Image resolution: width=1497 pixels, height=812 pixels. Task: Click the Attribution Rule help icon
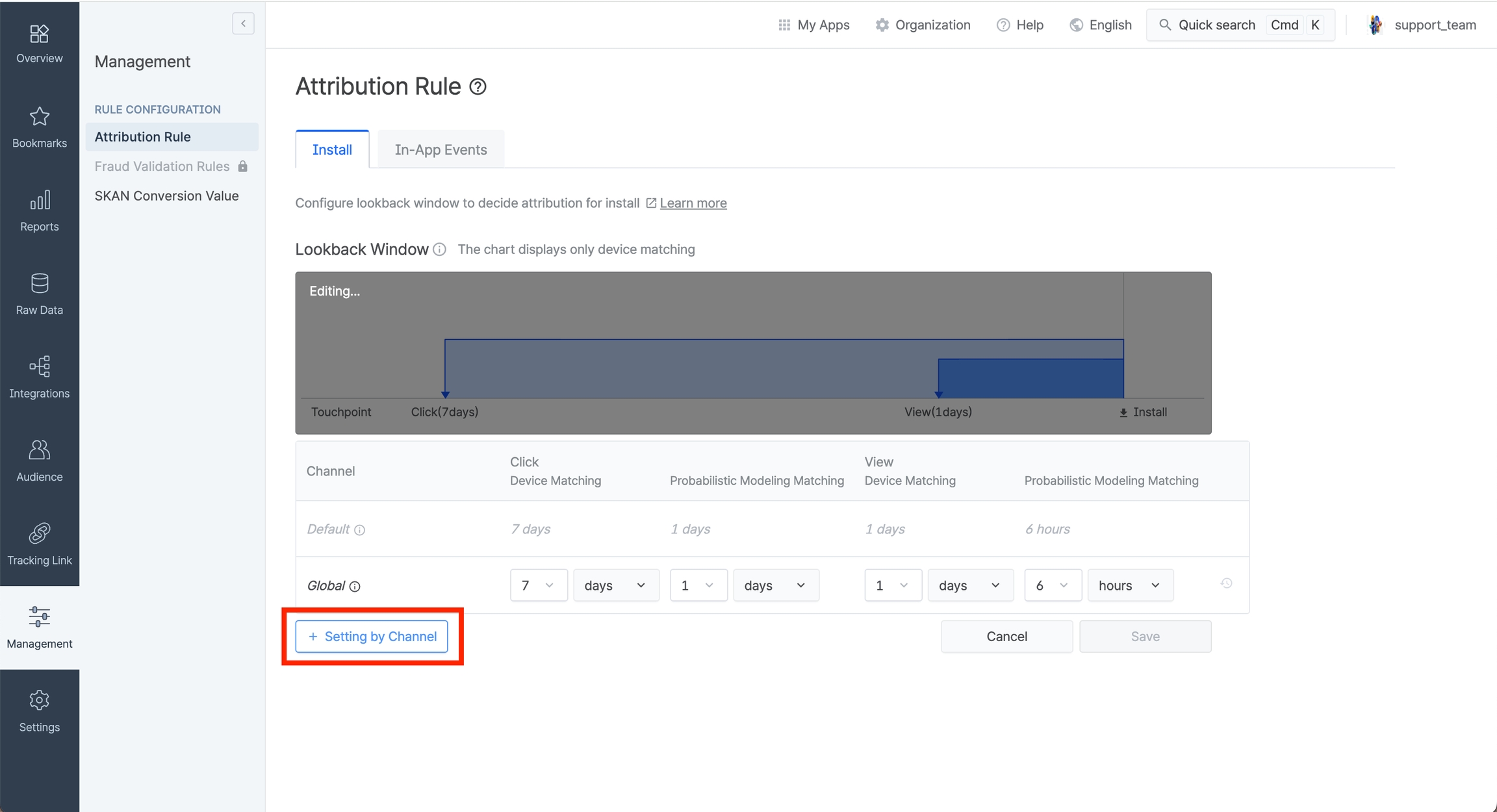point(478,86)
